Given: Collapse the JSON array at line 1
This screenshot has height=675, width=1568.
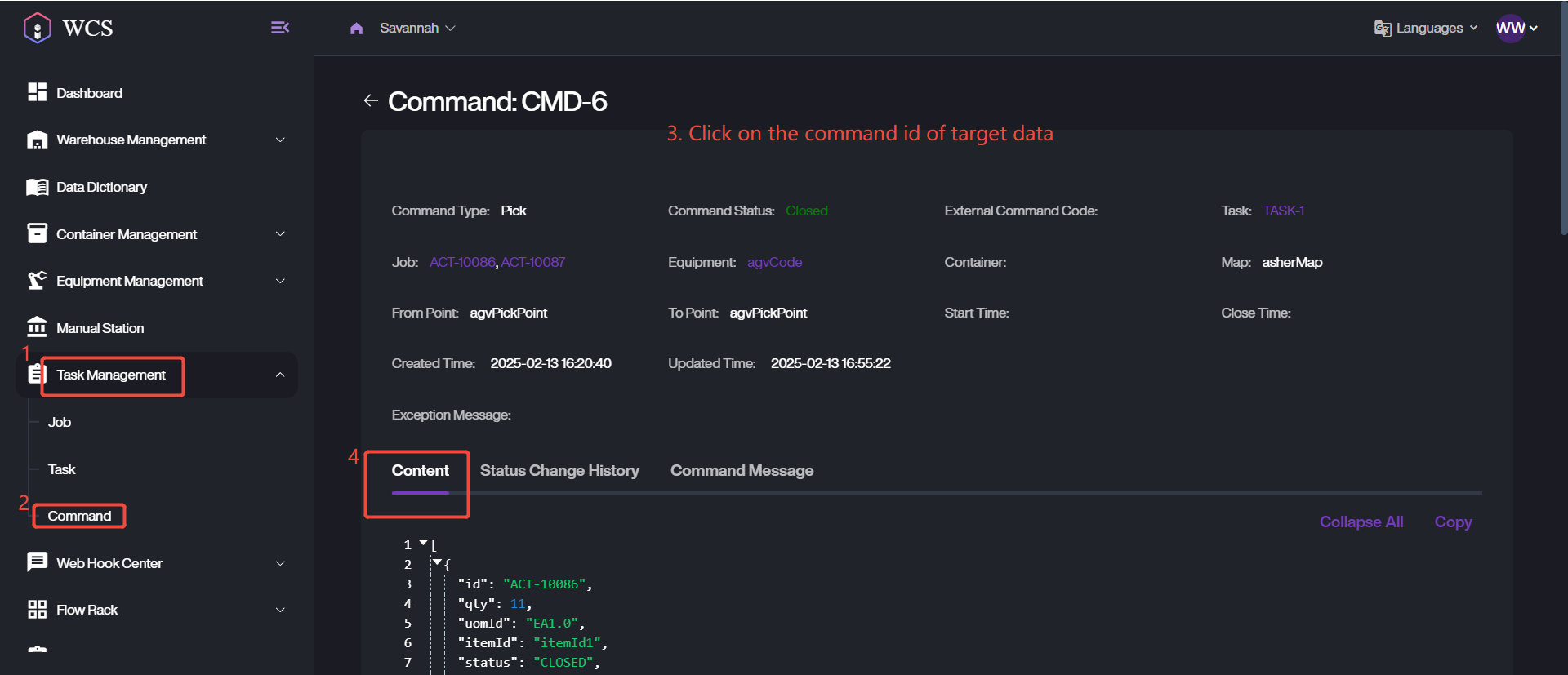Looking at the screenshot, I should 423,543.
